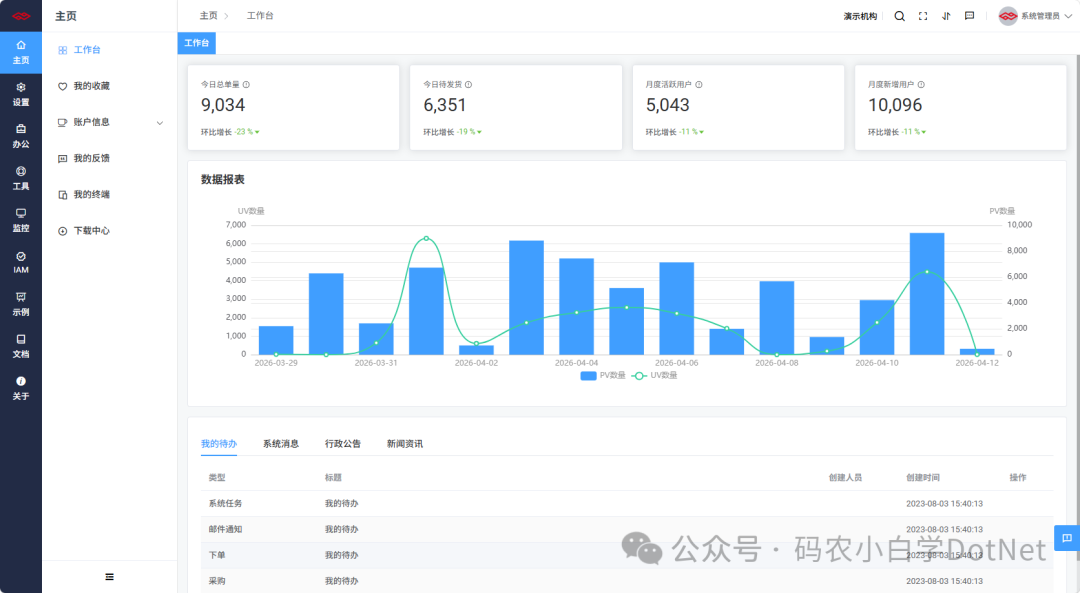Open the 系统管理员 dropdown arrow
Screen dimensions: 1080x593
click(x=1068, y=16)
